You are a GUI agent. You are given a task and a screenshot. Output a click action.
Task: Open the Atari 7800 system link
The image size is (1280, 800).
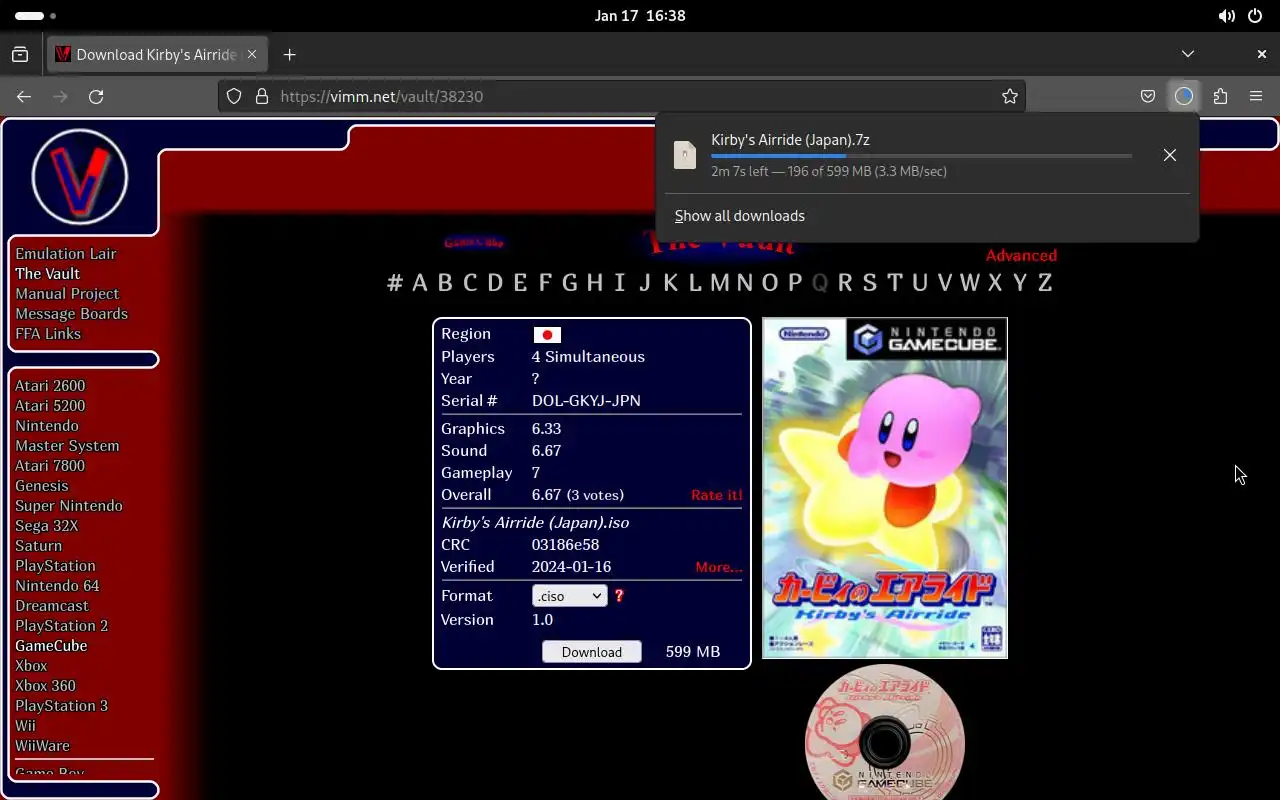pyautogui.click(x=50, y=466)
